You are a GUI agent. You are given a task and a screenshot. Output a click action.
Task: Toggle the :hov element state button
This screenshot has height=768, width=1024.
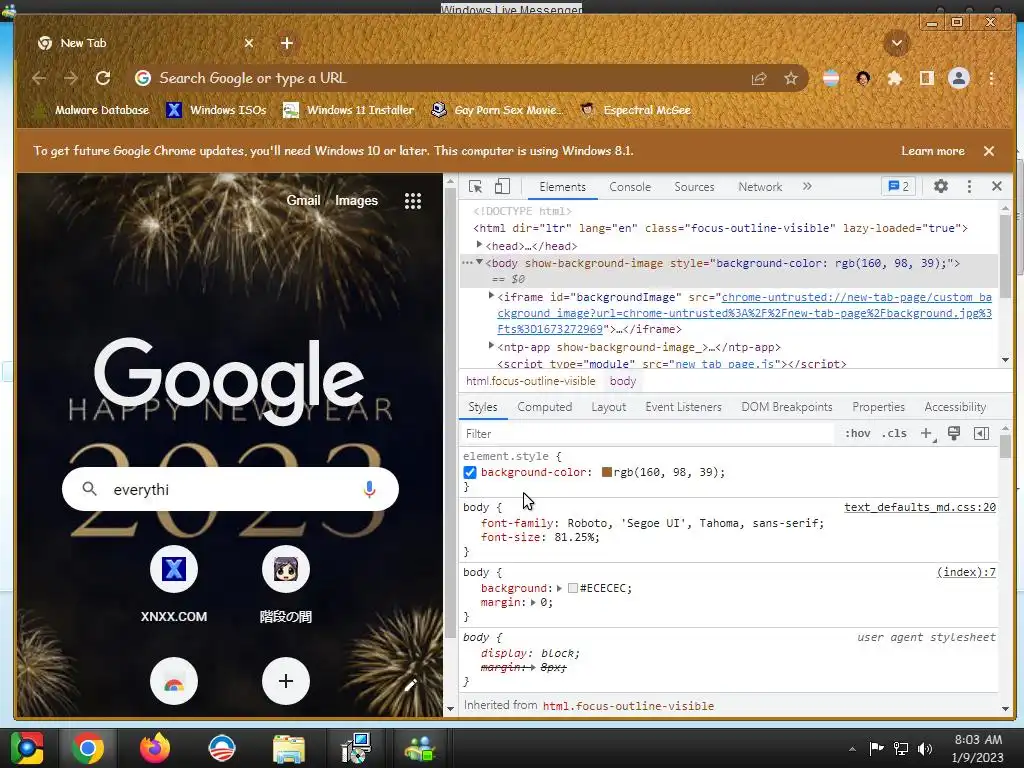click(x=857, y=434)
